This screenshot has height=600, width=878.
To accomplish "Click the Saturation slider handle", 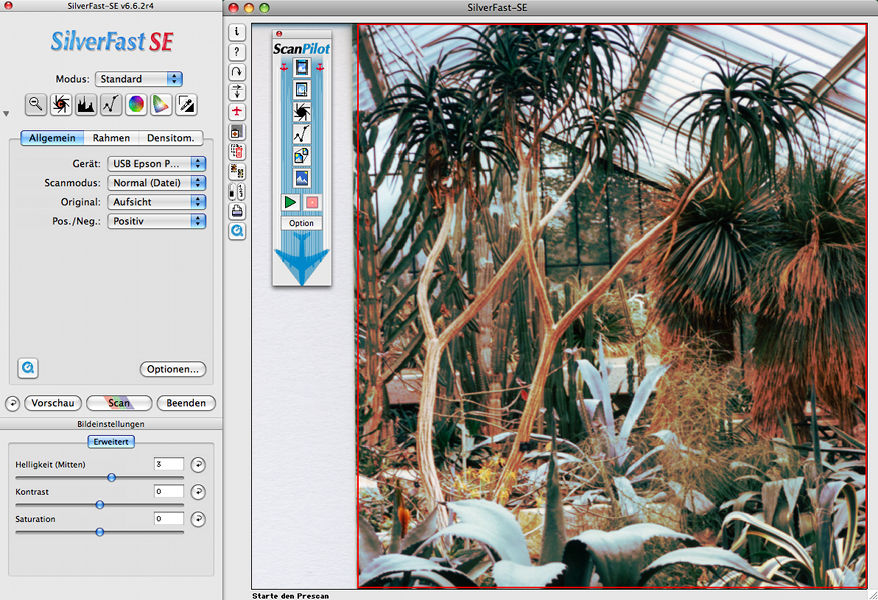I will [x=99, y=532].
